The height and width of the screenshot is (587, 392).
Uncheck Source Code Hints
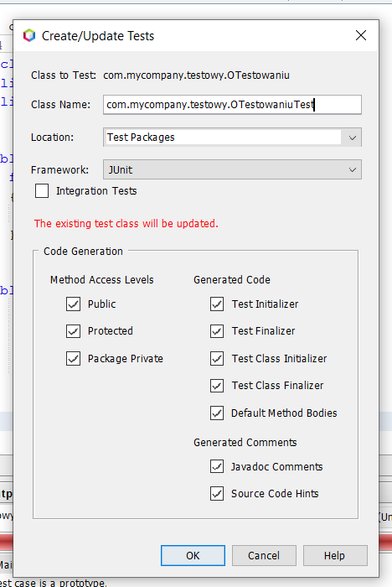tap(217, 493)
